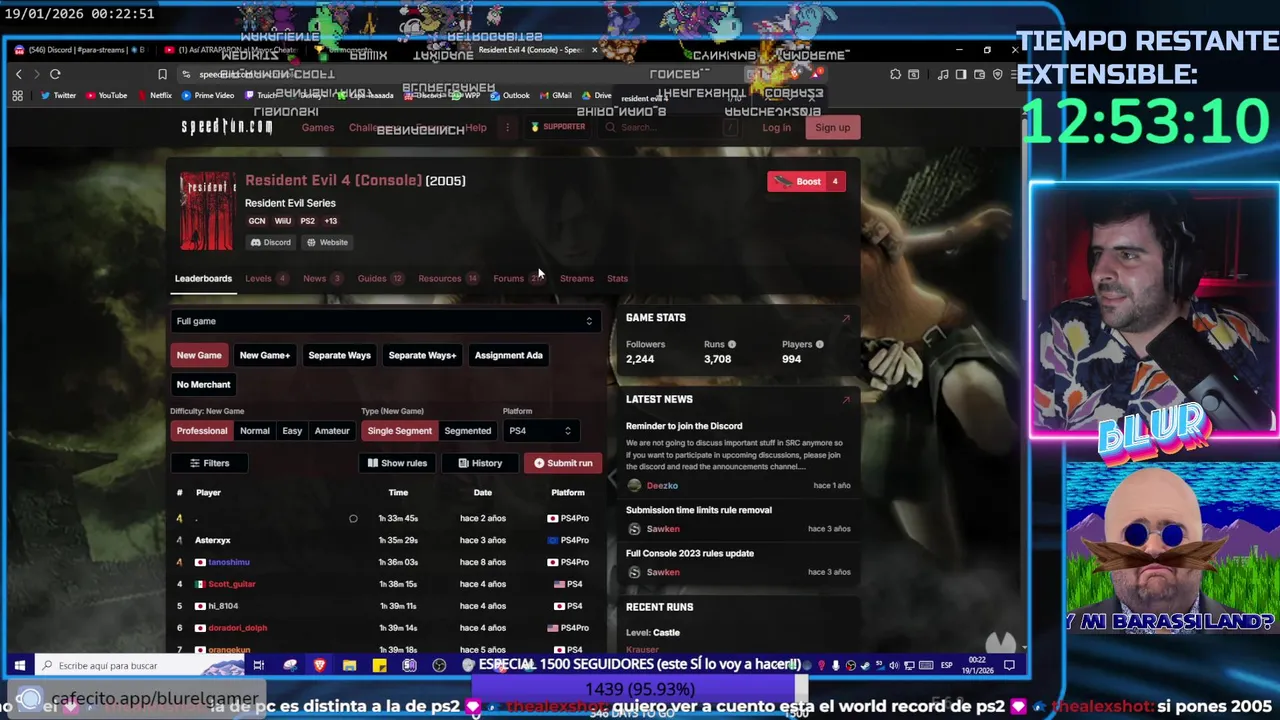
Task: Choose Easy difficulty
Action: (x=292, y=431)
